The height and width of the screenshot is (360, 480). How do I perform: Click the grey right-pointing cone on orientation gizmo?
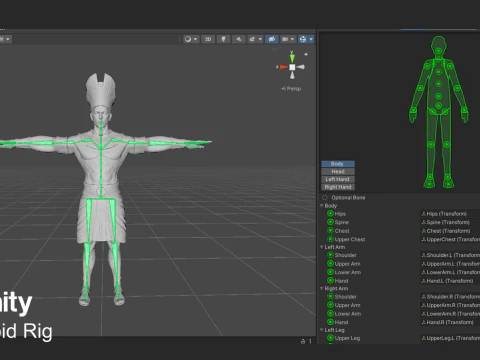coord(301,67)
